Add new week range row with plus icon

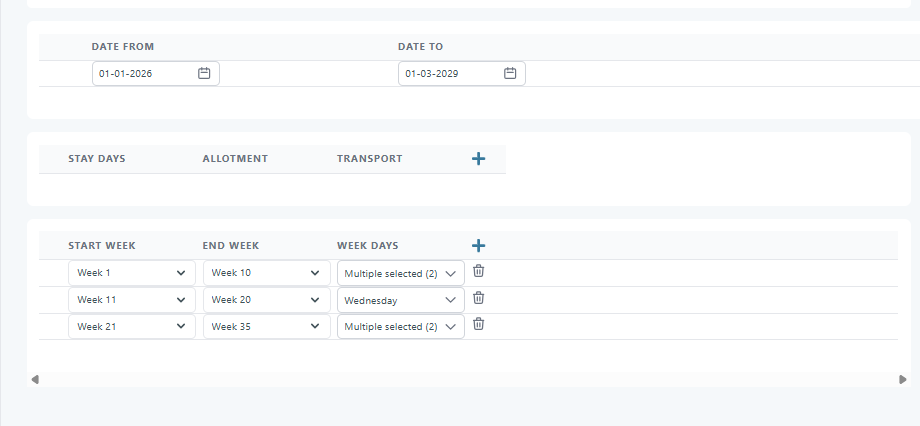(478, 245)
